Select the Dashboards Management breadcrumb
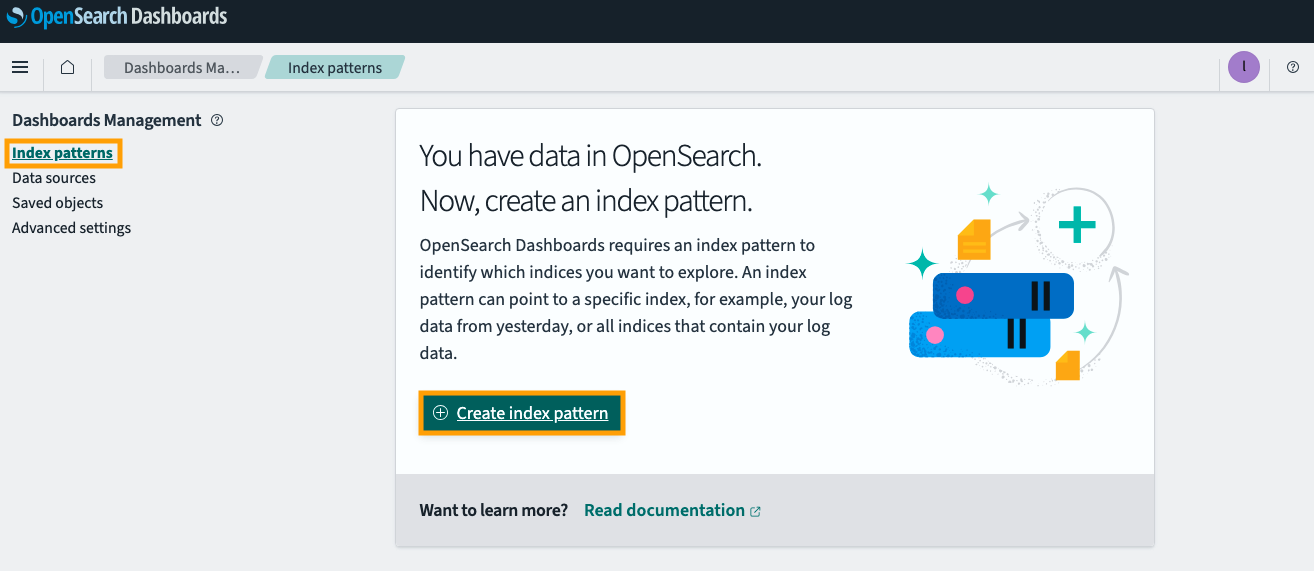Viewport: 1314px width, 571px height. click(182, 68)
